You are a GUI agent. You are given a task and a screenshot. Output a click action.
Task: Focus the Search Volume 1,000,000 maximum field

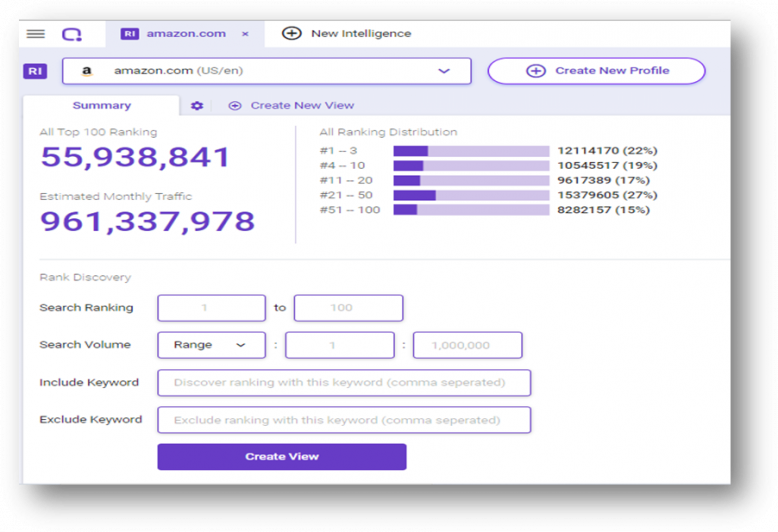pos(467,345)
